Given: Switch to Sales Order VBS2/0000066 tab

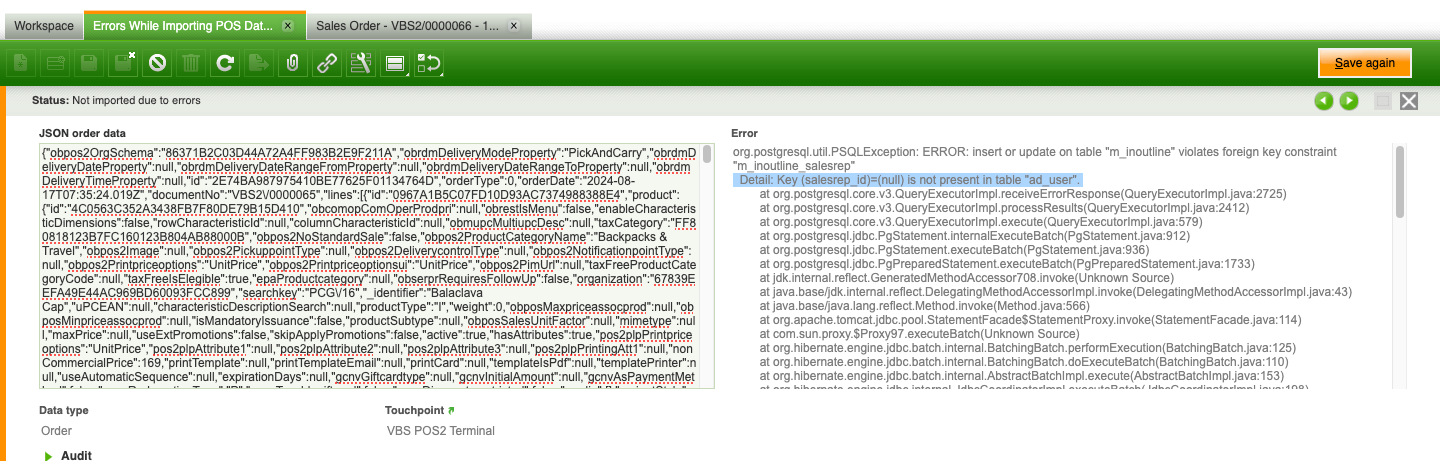Looking at the screenshot, I should [x=420, y=25].
